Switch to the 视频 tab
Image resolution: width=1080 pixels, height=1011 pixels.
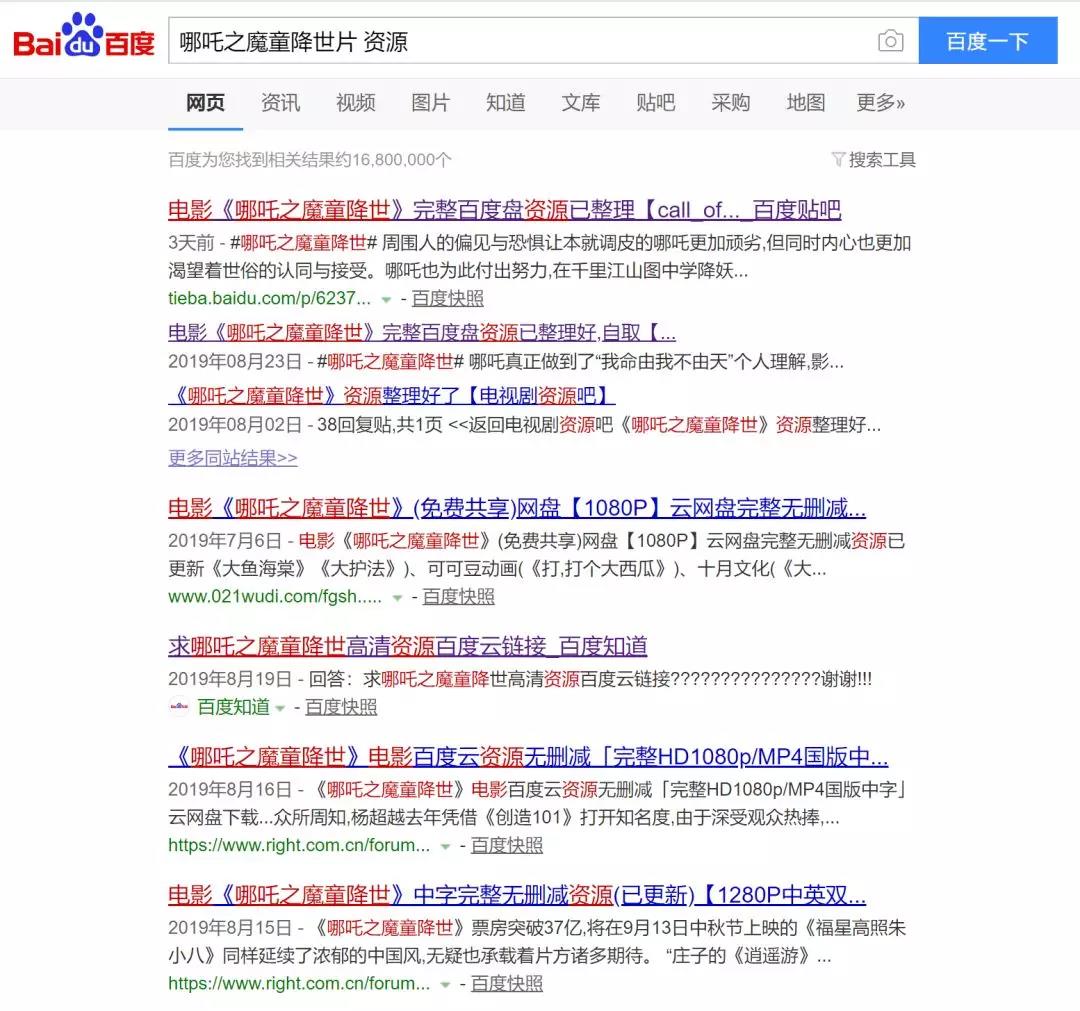point(355,103)
